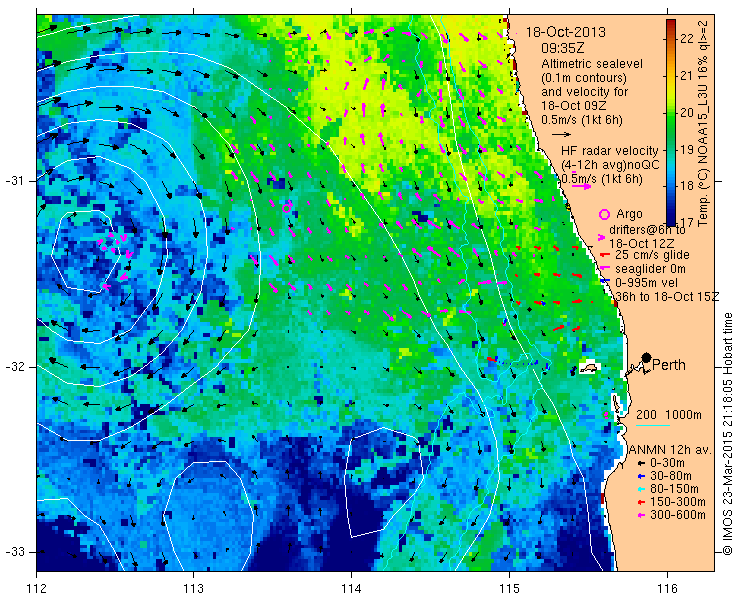Viewport: 740px width, 600px height.
Task: Click the '30-80m' depth label
Action: tap(671, 476)
